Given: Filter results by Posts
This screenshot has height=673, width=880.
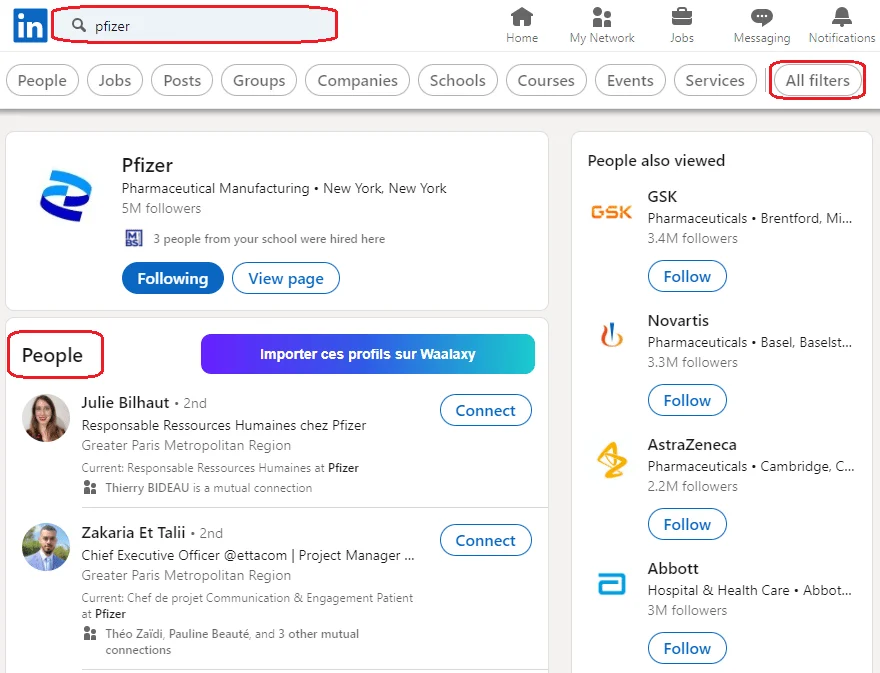Looking at the screenshot, I should [x=182, y=80].
